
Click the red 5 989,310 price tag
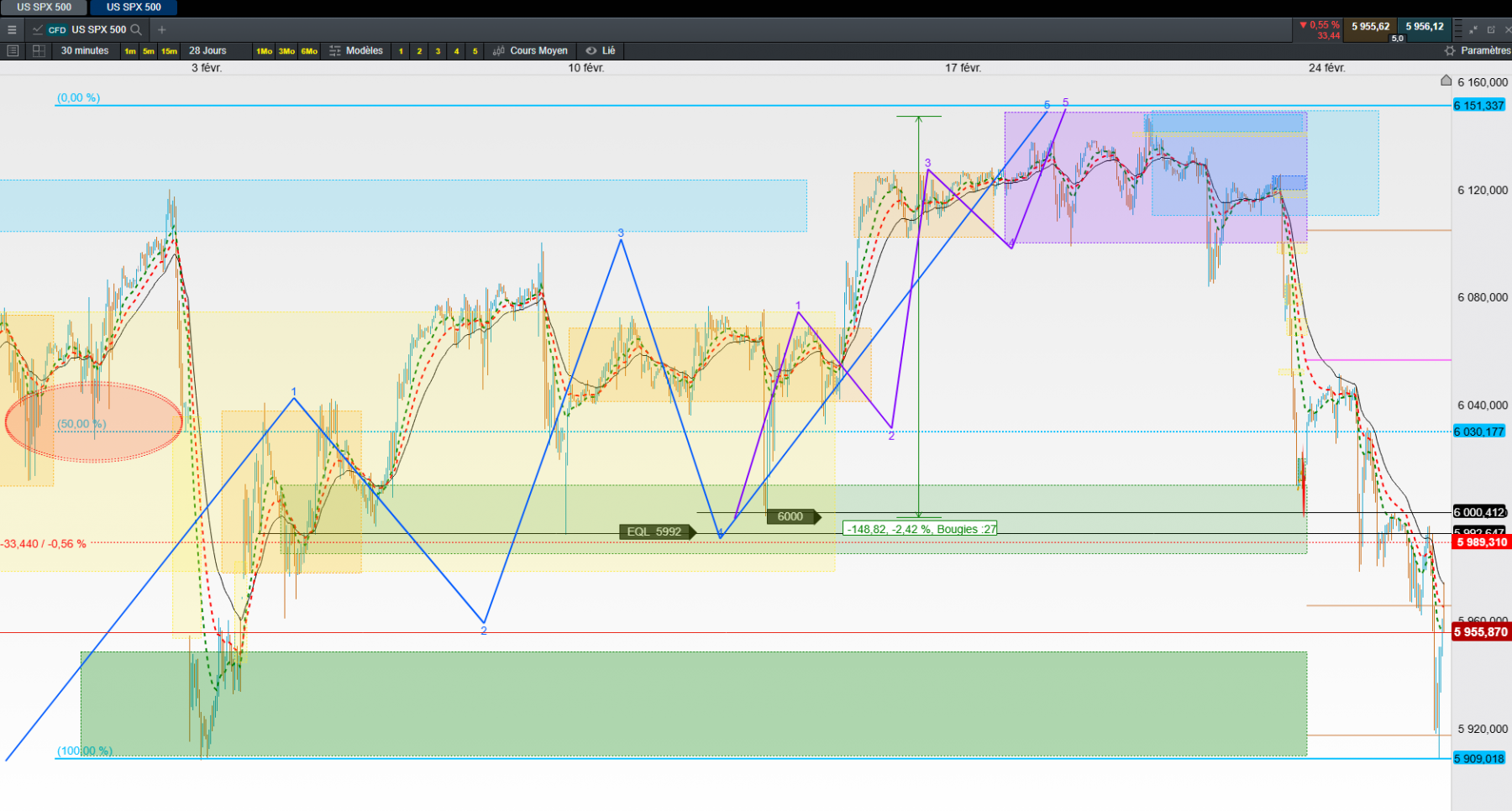(1481, 542)
